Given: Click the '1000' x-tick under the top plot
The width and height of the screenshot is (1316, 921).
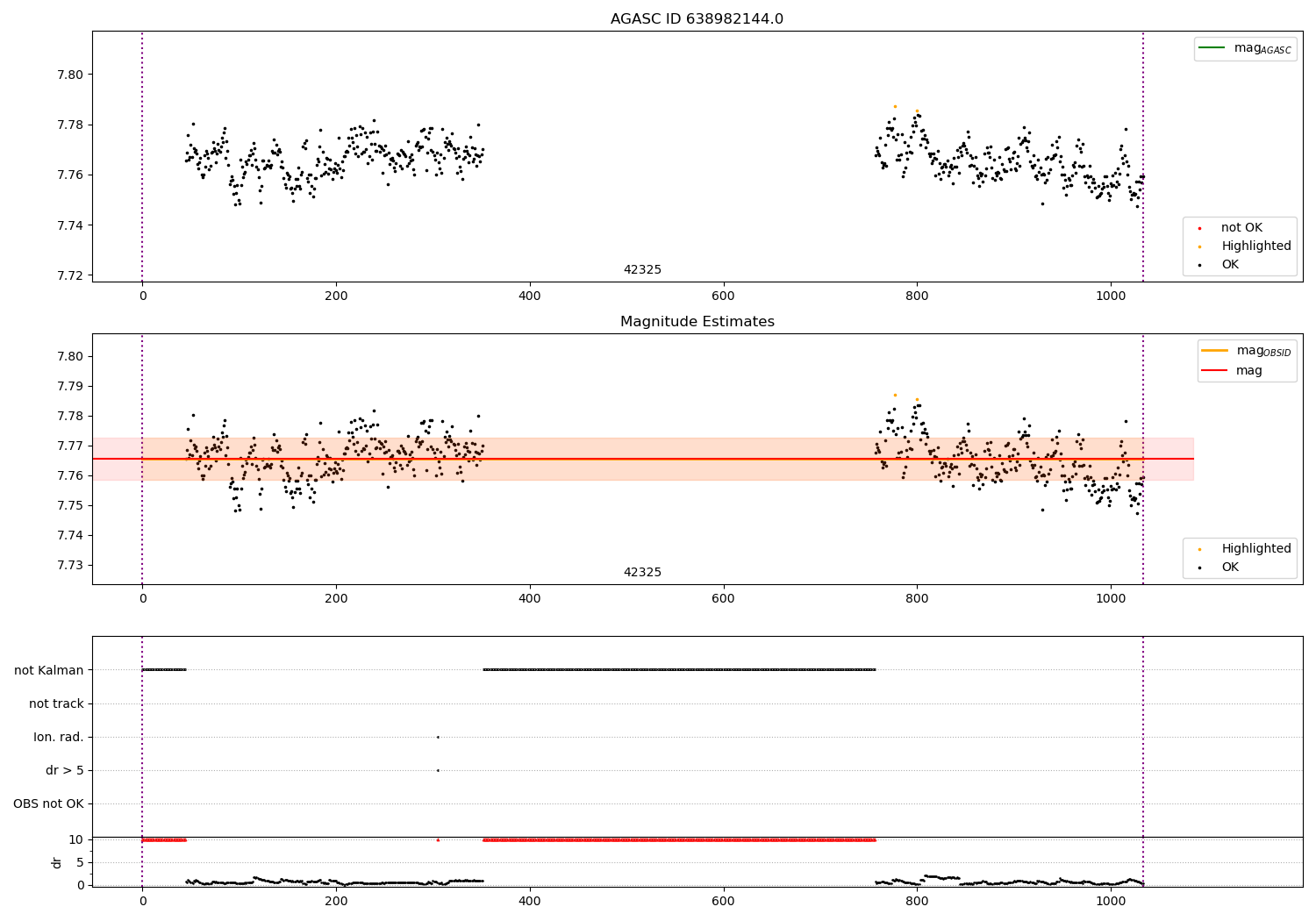Looking at the screenshot, I should pos(1111,296).
